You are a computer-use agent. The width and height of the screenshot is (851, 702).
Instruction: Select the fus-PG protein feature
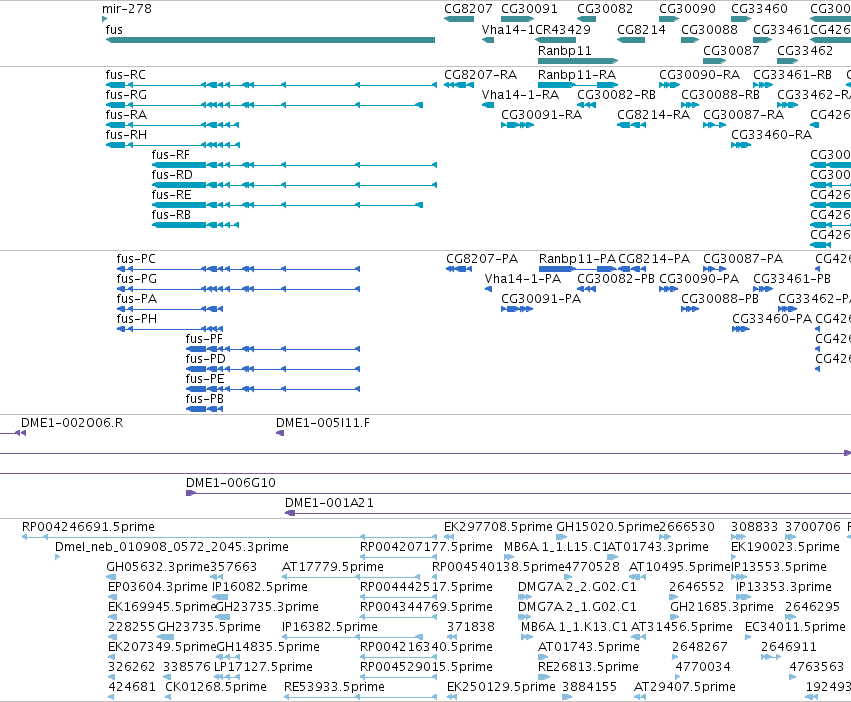[238, 289]
